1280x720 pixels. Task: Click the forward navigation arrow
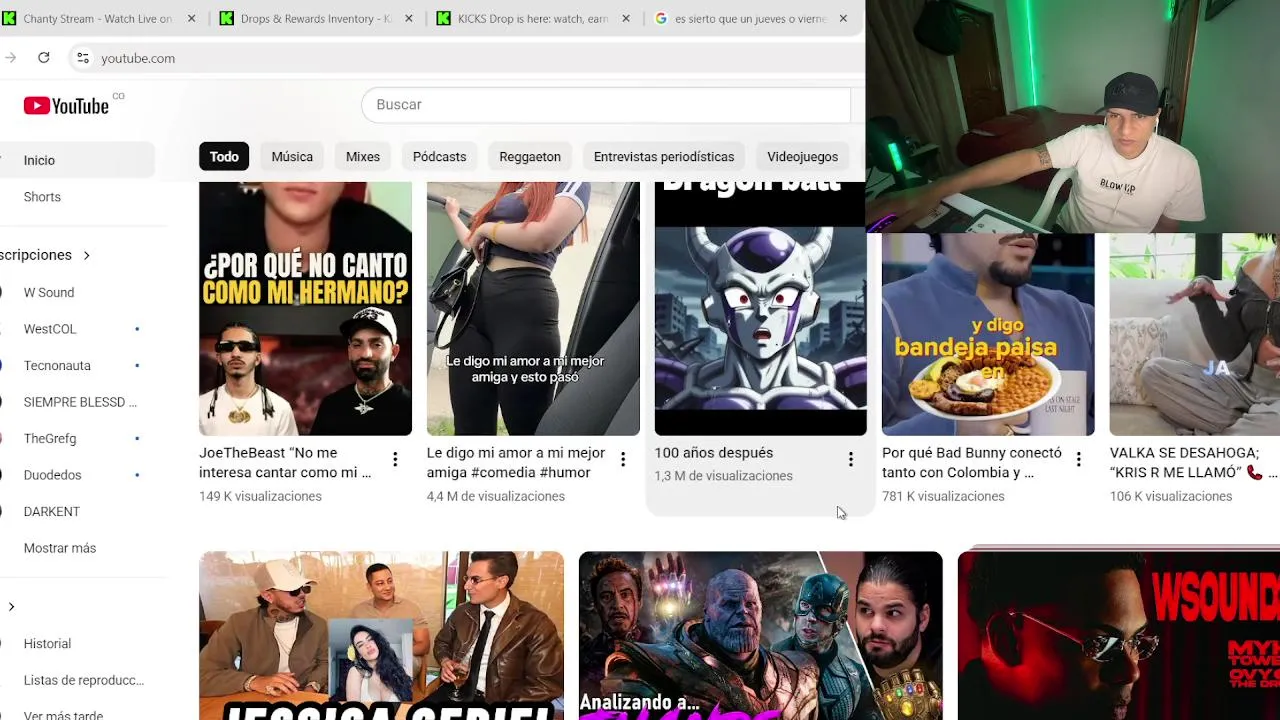10,58
